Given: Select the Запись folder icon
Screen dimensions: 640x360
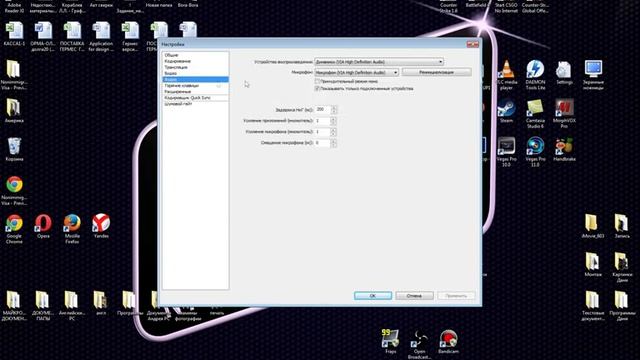Looking at the screenshot, I should tap(622, 224).
